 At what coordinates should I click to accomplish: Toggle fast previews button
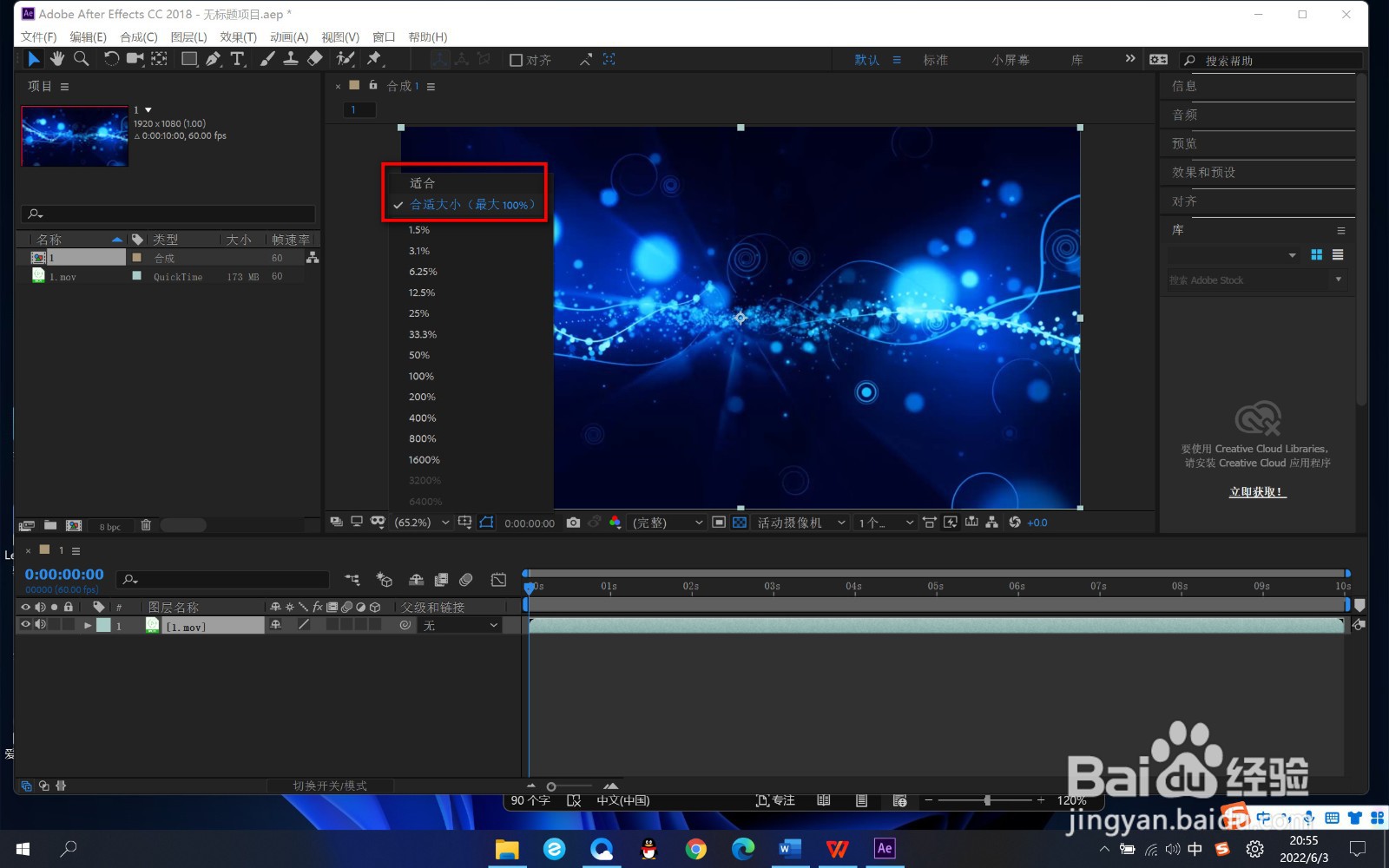tap(951, 523)
